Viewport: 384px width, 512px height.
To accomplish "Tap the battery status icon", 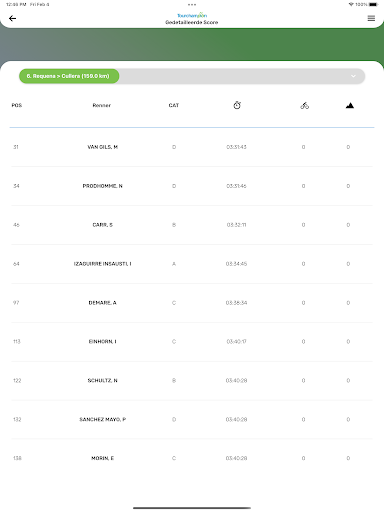I will (373, 4).
